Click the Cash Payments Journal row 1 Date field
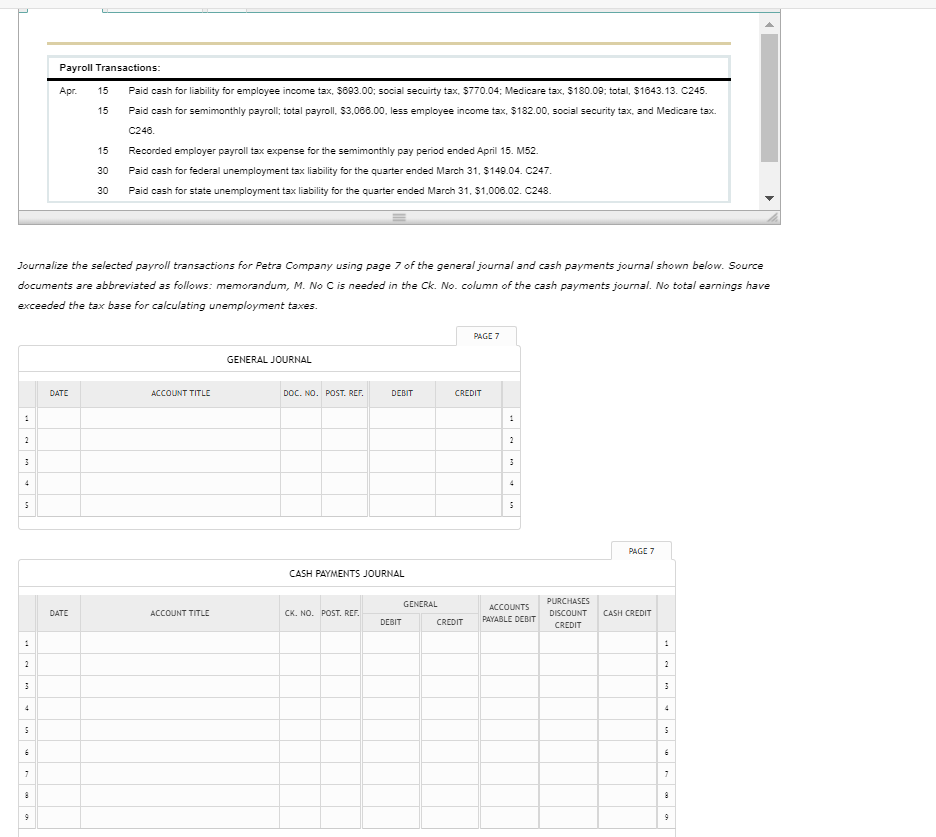The height and width of the screenshot is (837, 936). coord(59,643)
